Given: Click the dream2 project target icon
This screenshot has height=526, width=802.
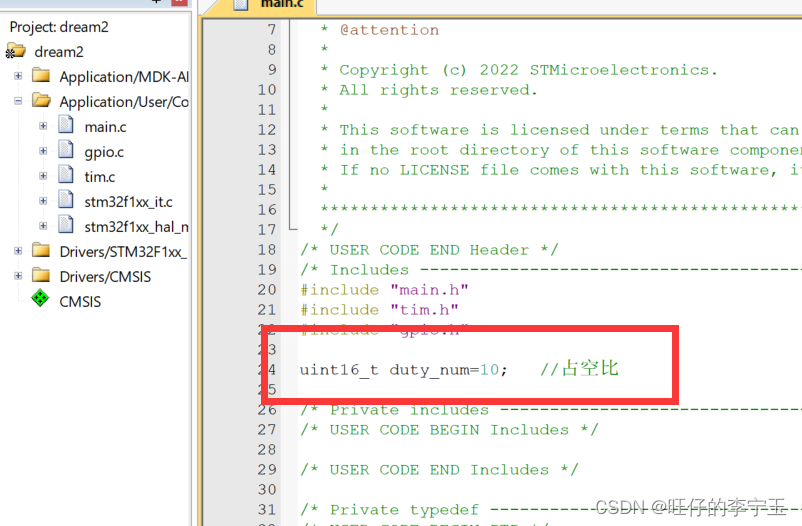Looking at the screenshot, I should click(15, 51).
